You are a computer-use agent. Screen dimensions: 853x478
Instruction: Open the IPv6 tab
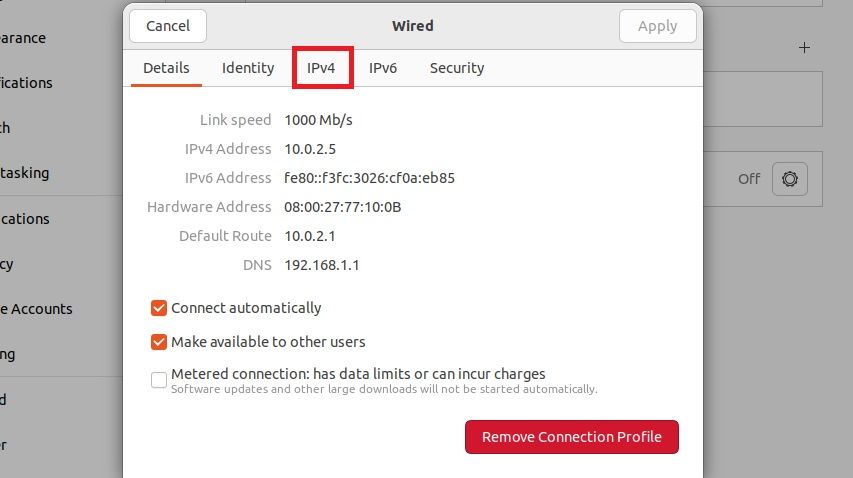point(383,68)
